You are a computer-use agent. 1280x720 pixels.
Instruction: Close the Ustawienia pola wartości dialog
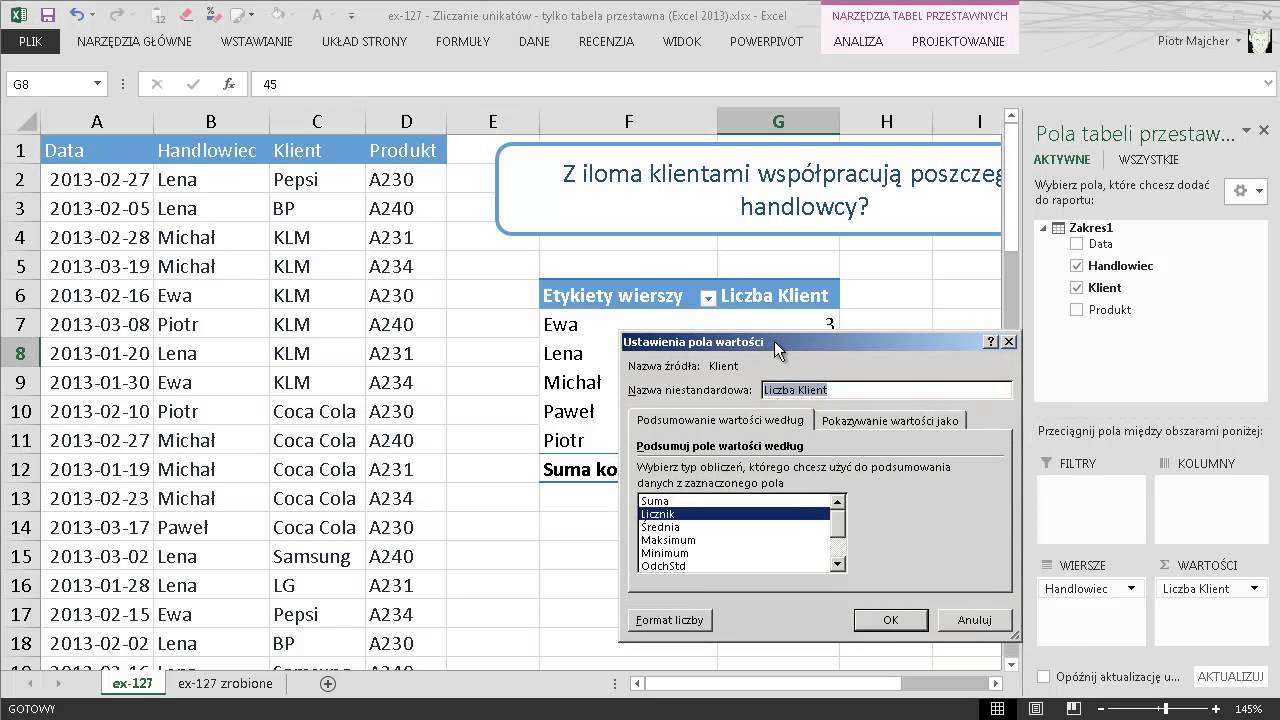pyautogui.click(x=1008, y=341)
